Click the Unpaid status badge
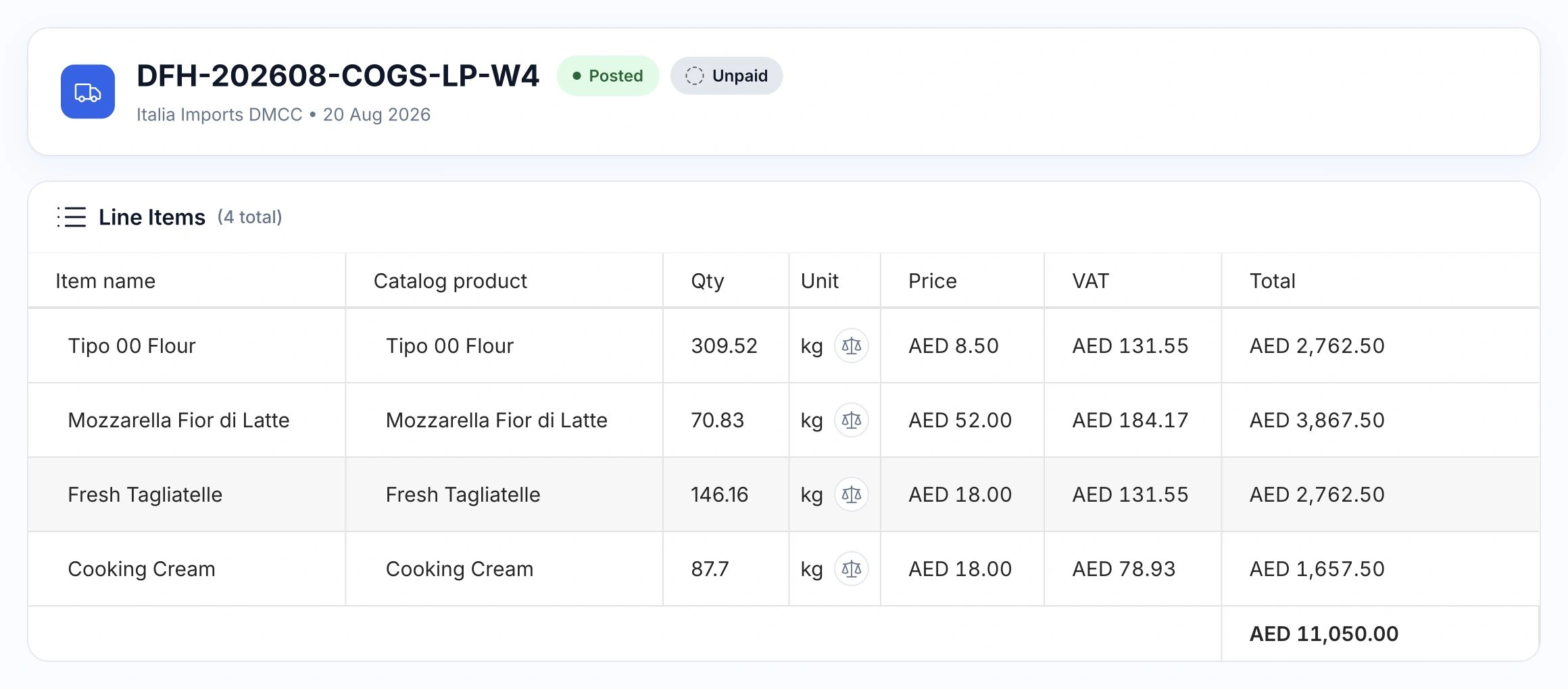 point(727,76)
